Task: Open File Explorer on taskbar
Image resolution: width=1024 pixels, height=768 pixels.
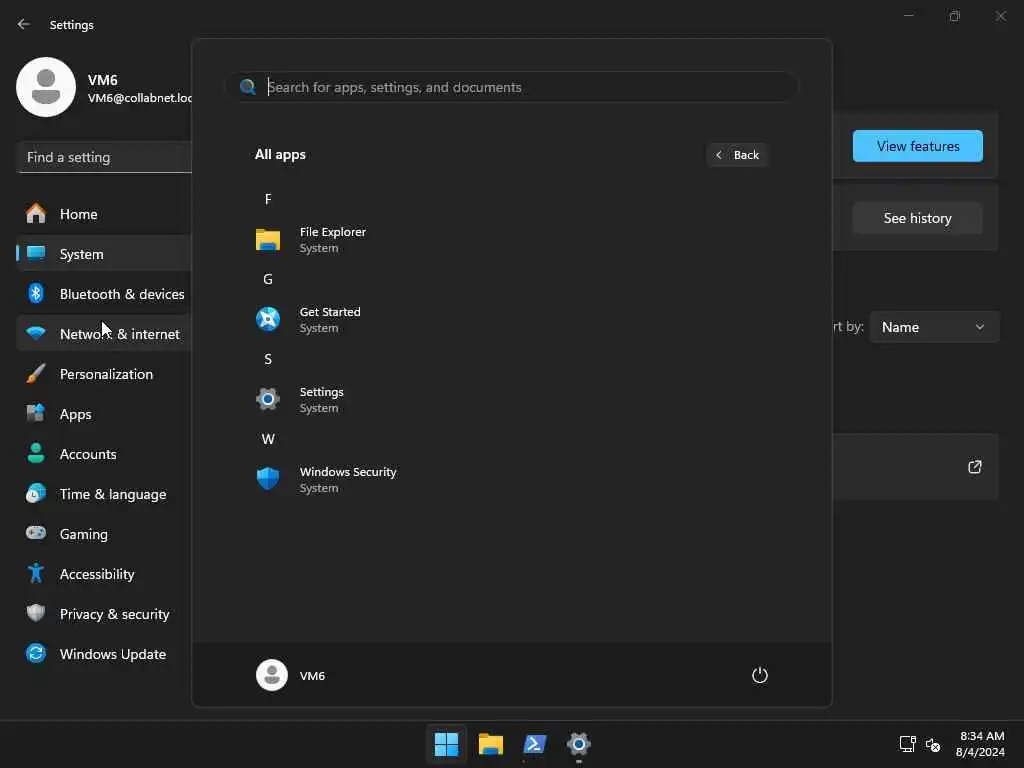Action: click(x=491, y=744)
